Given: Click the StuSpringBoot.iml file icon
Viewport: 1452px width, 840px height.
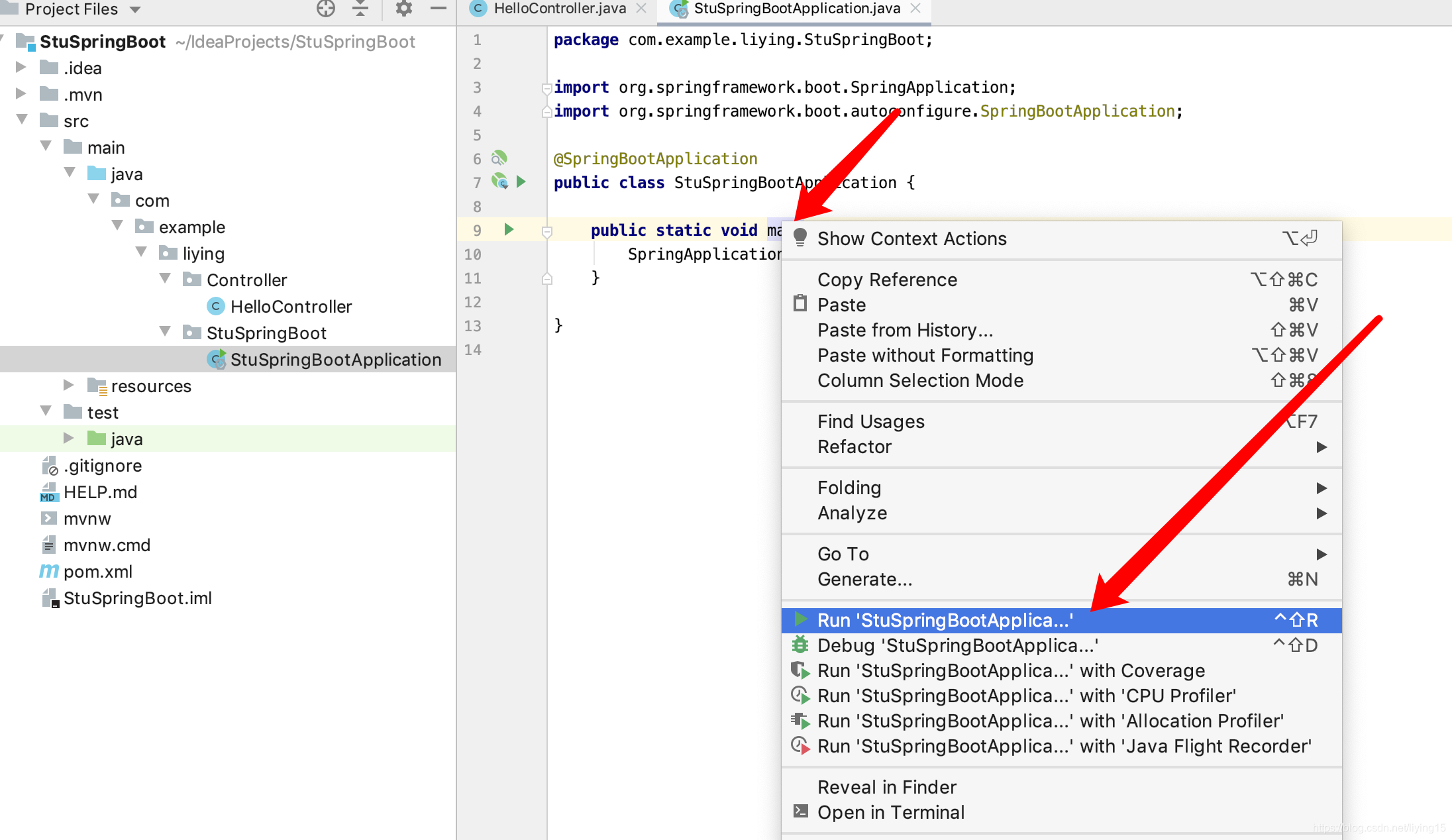Looking at the screenshot, I should click(x=50, y=598).
